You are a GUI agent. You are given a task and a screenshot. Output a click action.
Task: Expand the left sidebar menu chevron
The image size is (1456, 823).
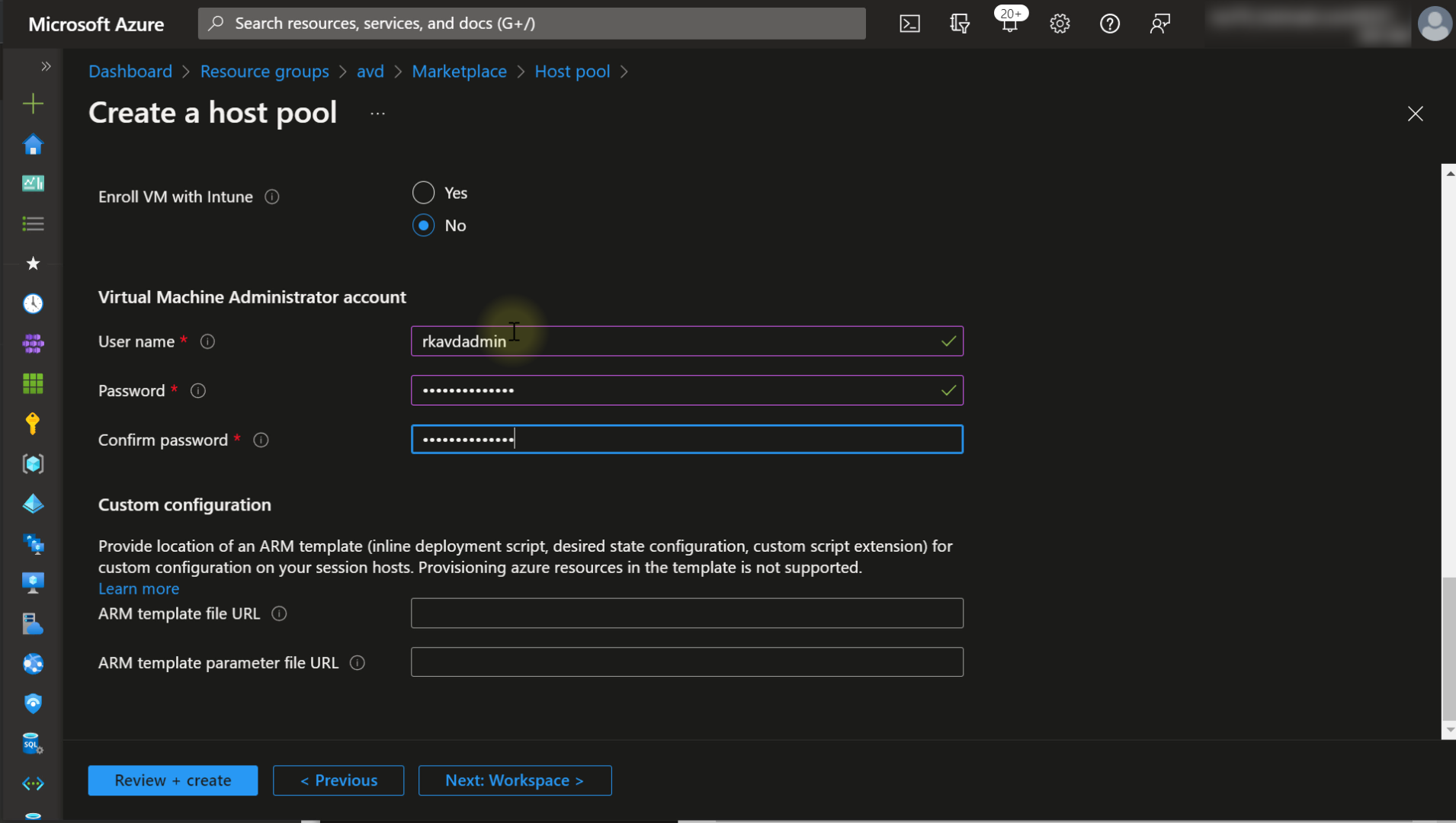(46, 66)
